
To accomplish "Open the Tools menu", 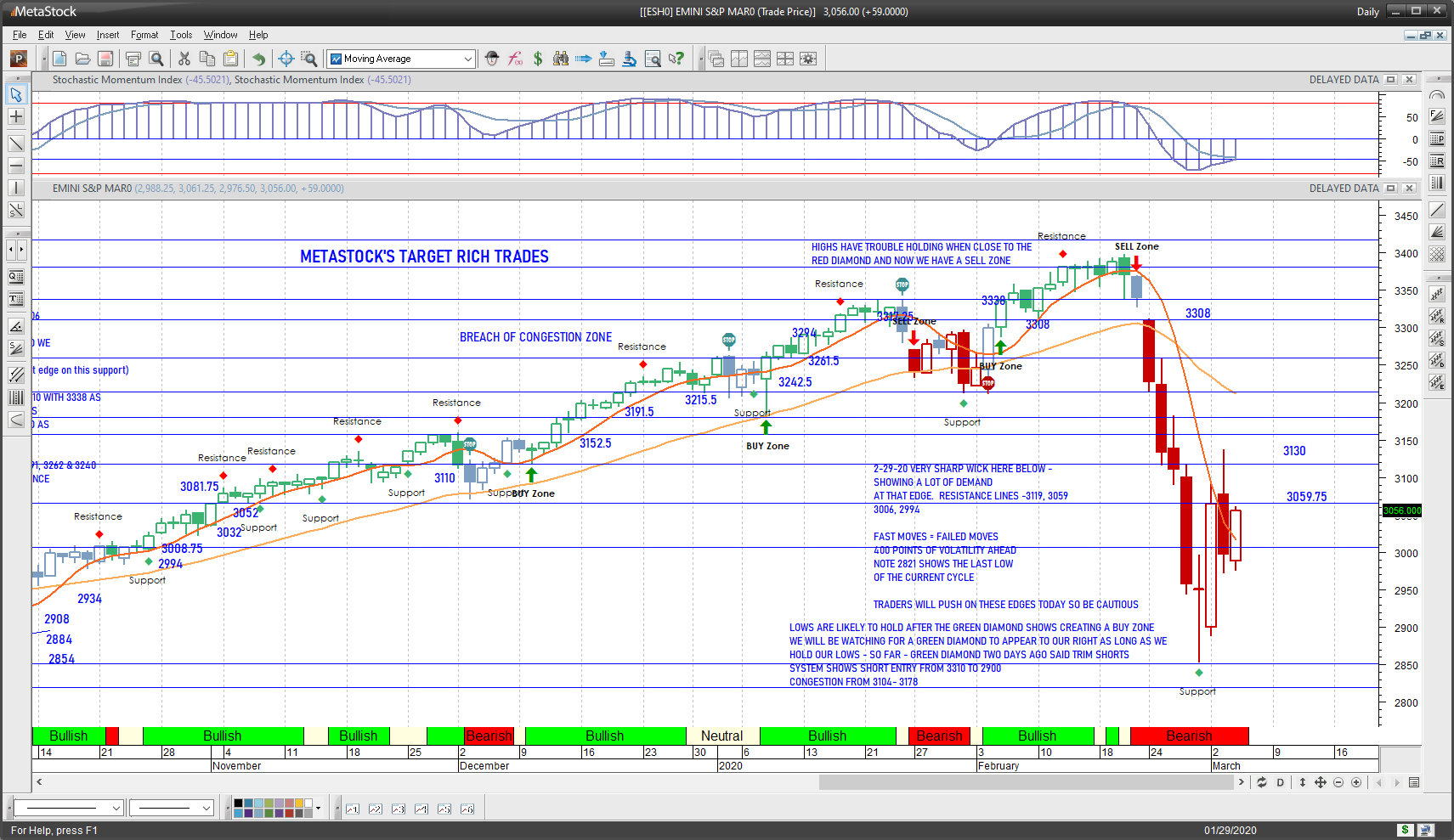I will 180,35.
